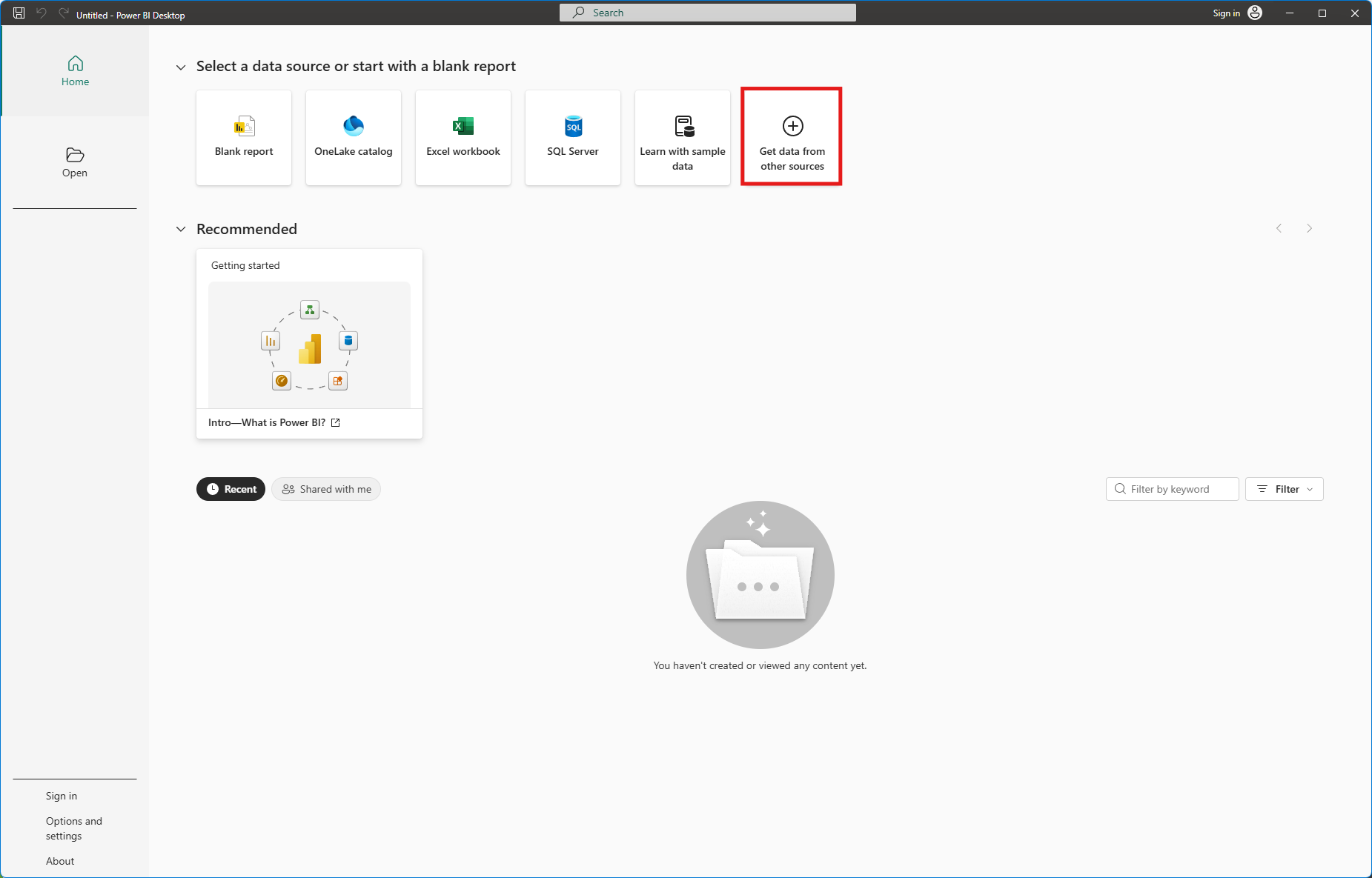Collapse the Recommended section

(x=181, y=230)
